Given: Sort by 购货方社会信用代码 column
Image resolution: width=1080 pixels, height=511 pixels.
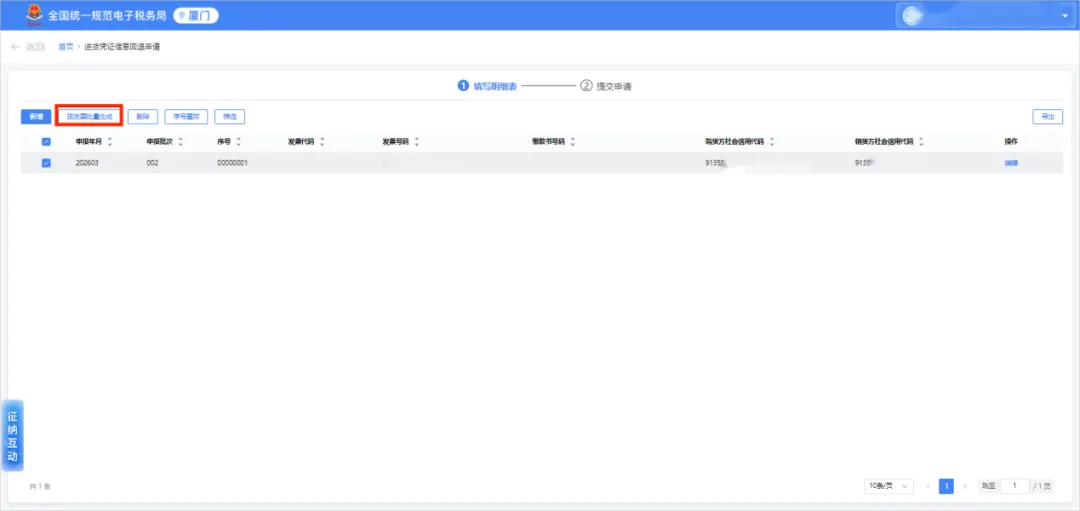Looking at the screenshot, I should click(x=771, y=142).
